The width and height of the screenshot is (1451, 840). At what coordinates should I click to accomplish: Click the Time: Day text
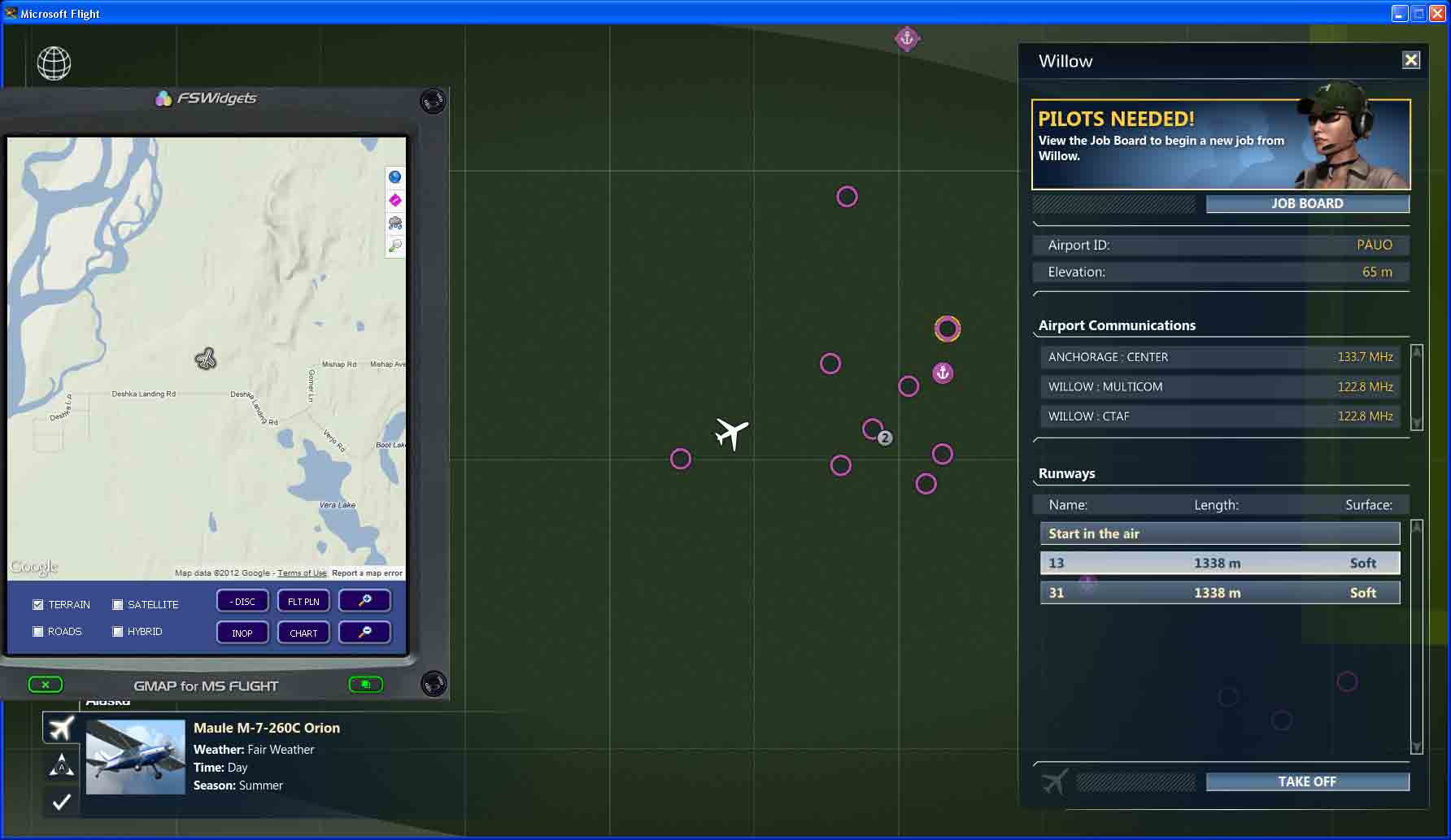(x=220, y=768)
